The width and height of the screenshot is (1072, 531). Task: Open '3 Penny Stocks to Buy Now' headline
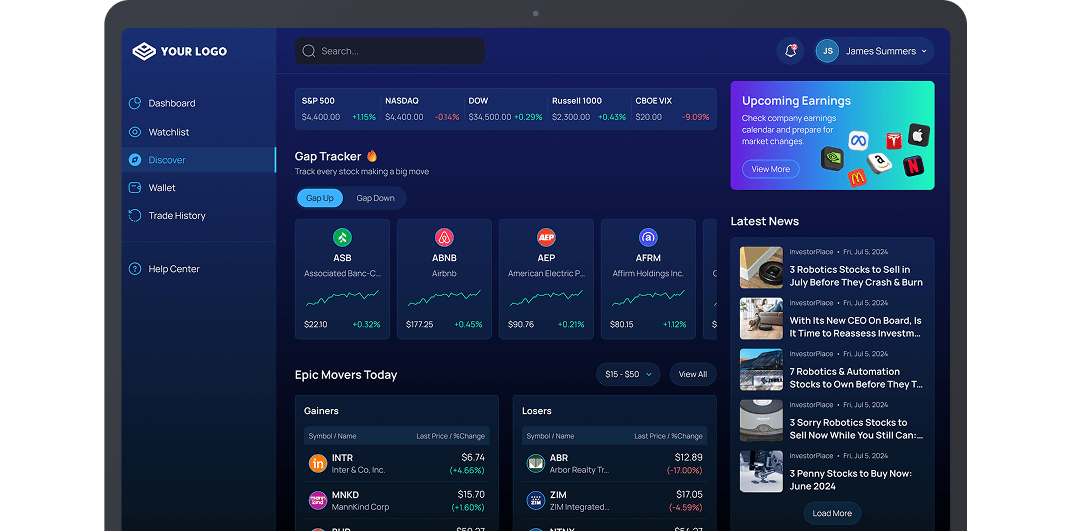[x=850, y=480]
